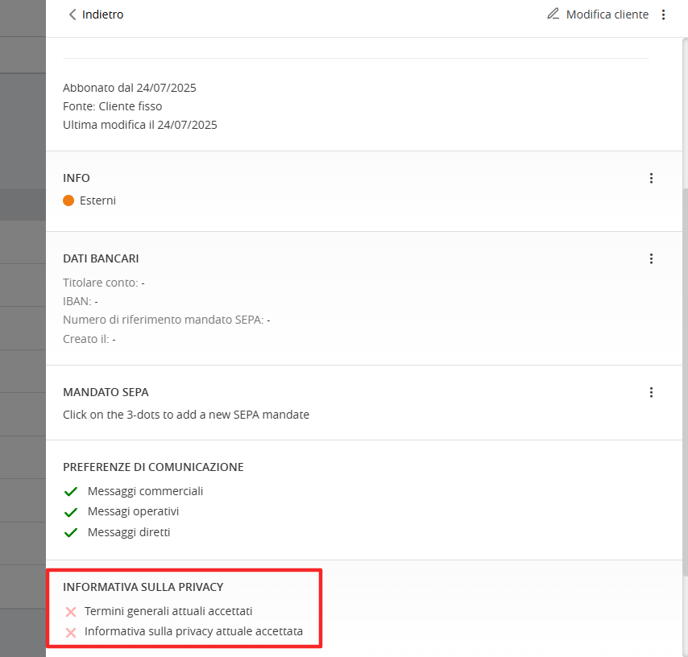Click the Modifica cliente button

598,14
